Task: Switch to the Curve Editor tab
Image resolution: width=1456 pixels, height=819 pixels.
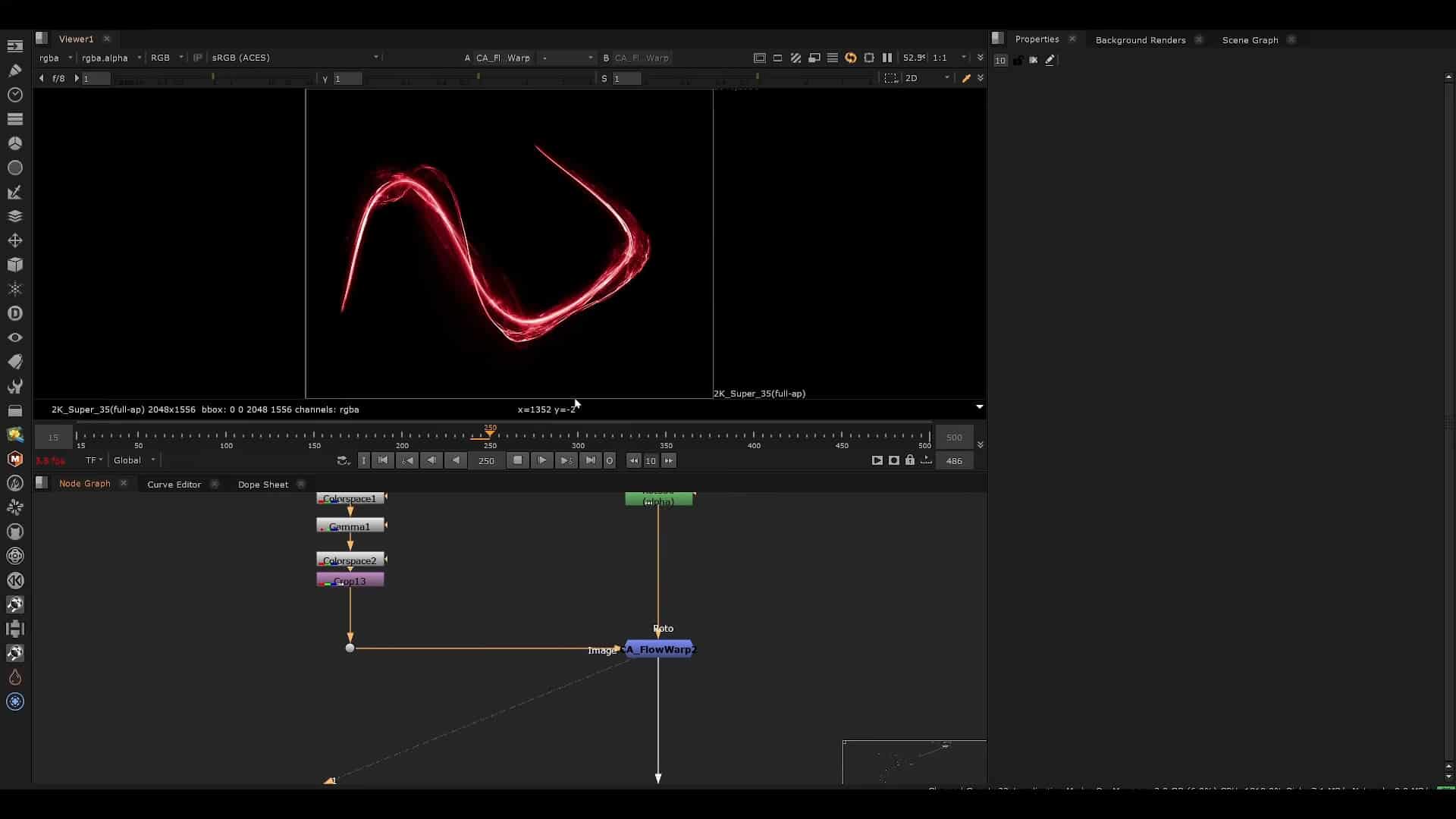Action: tap(173, 484)
